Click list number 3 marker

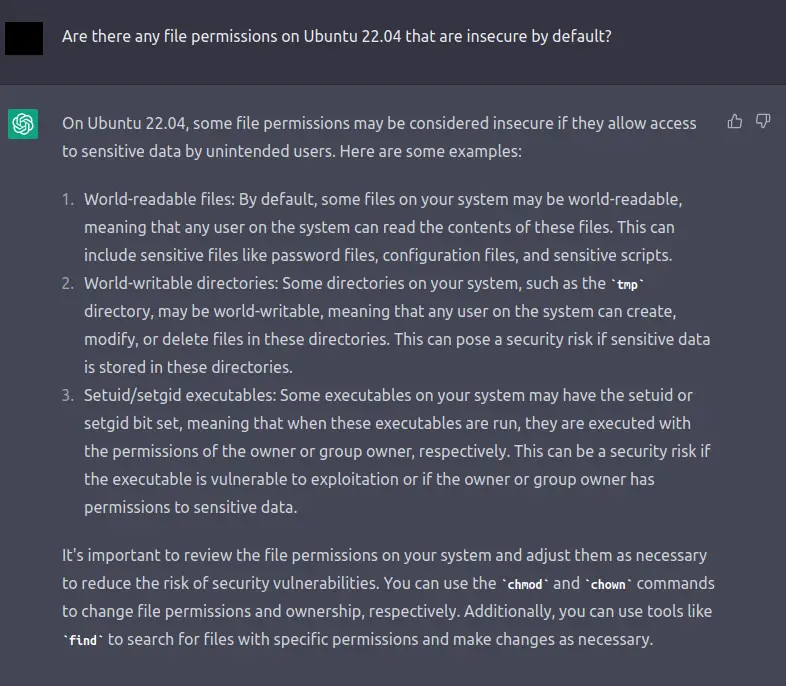[x=68, y=395]
